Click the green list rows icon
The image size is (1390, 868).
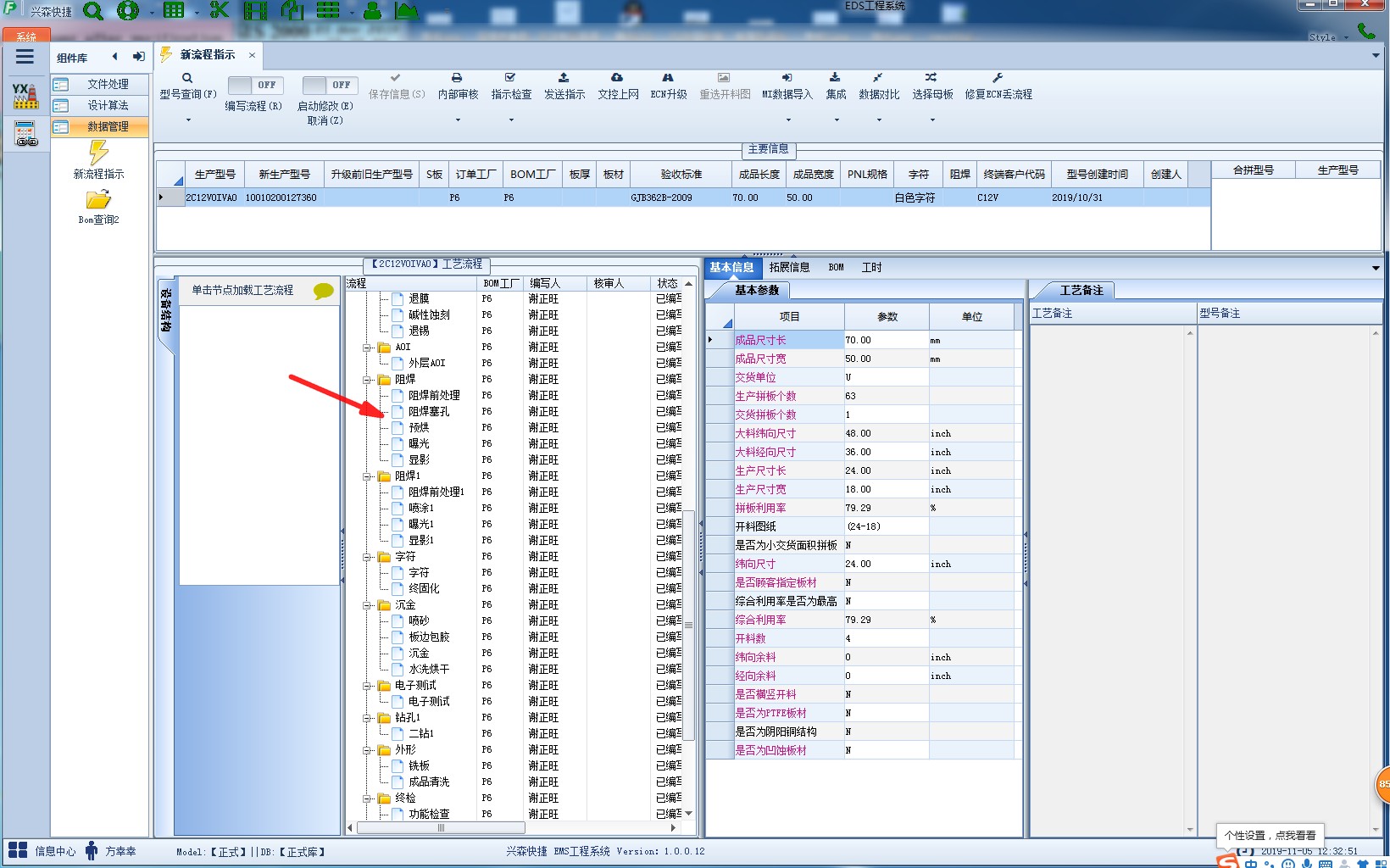[328, 10]
